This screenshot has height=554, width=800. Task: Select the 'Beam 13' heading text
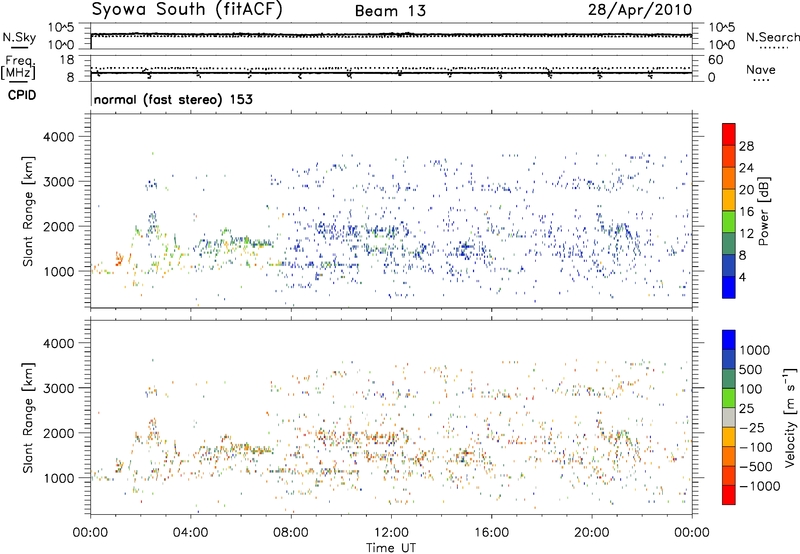coord(390,11)
